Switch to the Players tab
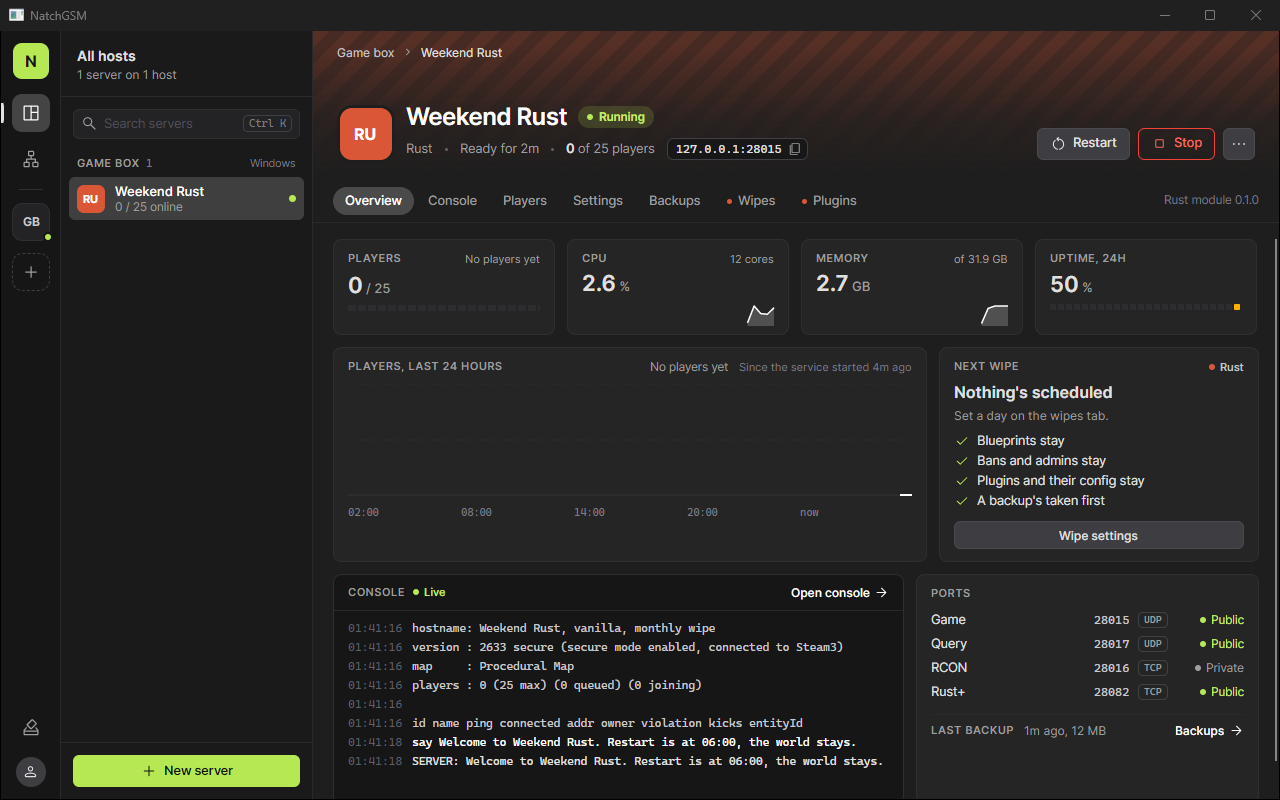The image size is (1280, 800). tap(525, 201)
